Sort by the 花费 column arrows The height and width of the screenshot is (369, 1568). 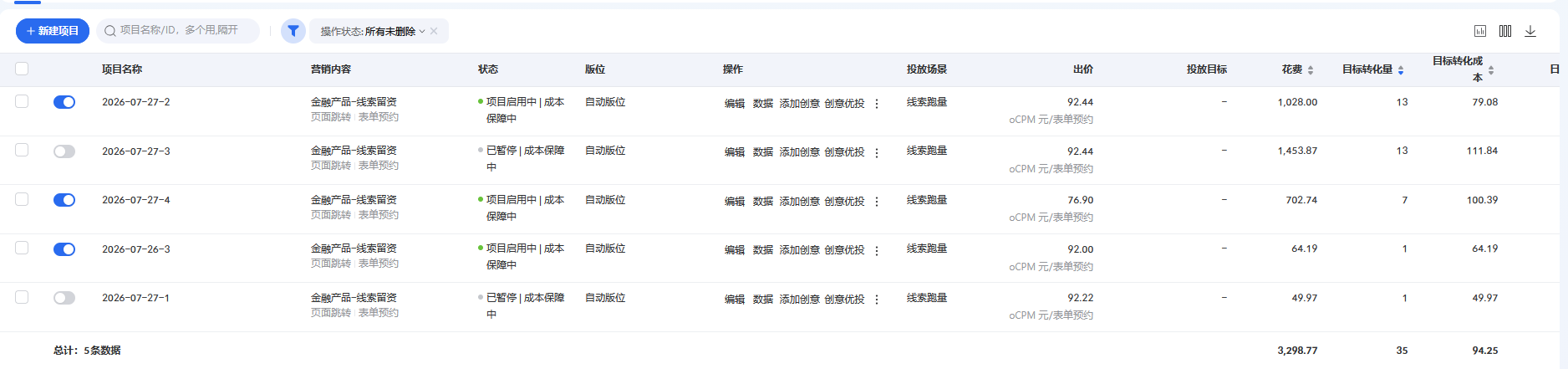pos(1311,70)
